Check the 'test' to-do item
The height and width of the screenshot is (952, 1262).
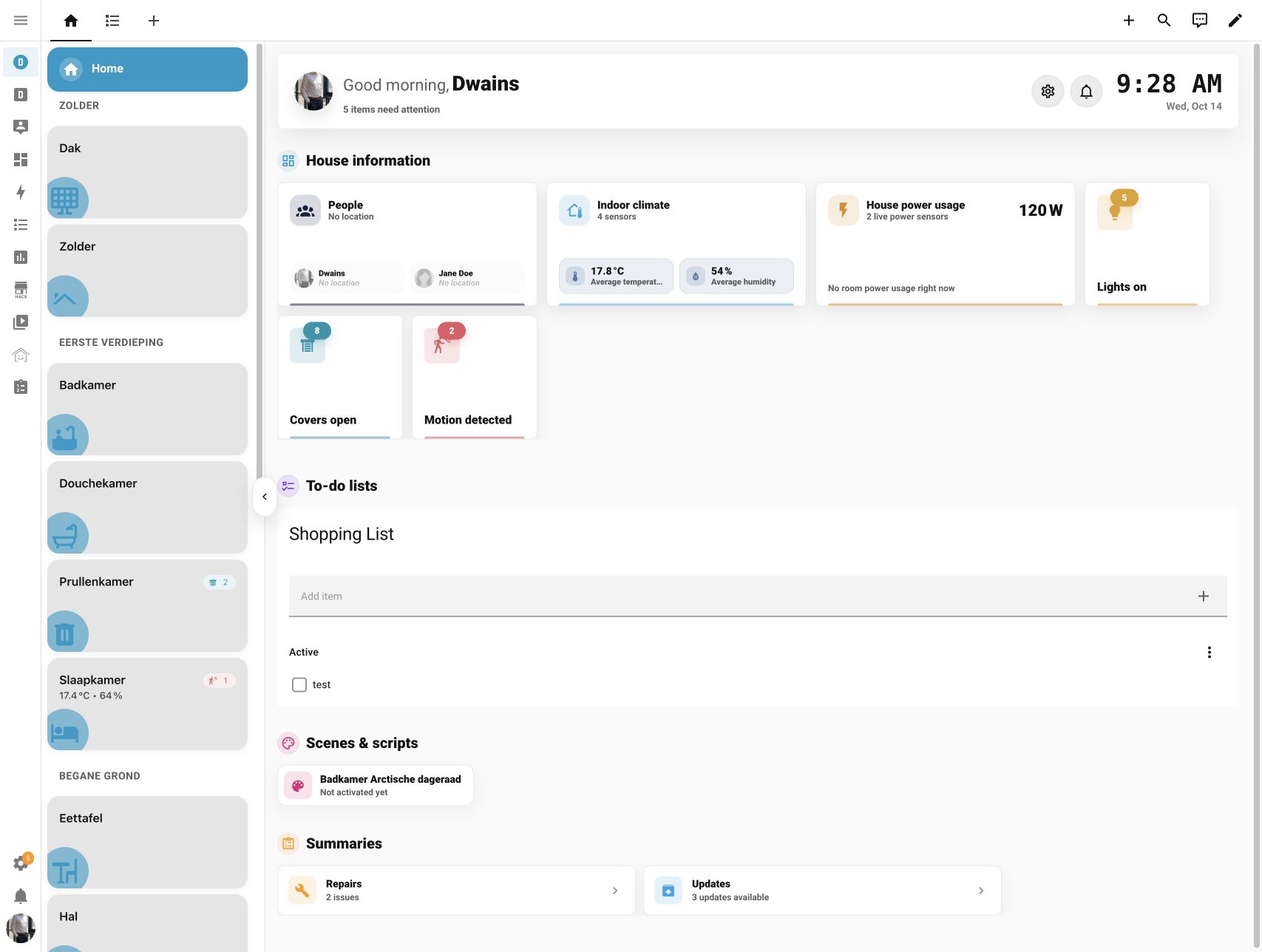[x=299, y=685]
